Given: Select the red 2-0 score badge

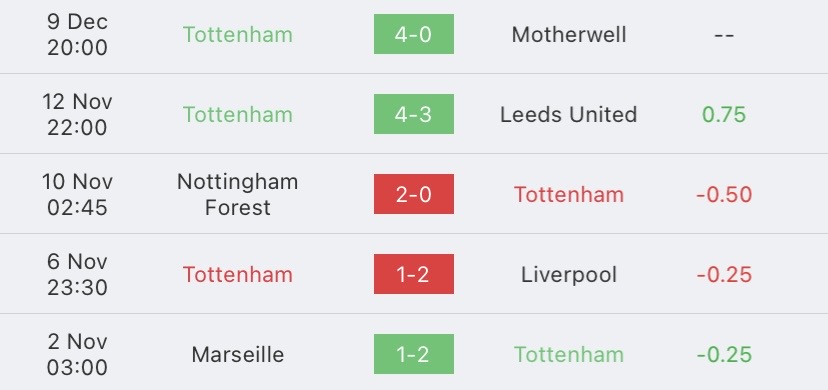Looking at the screenshot, I should [x=413, y=194].
